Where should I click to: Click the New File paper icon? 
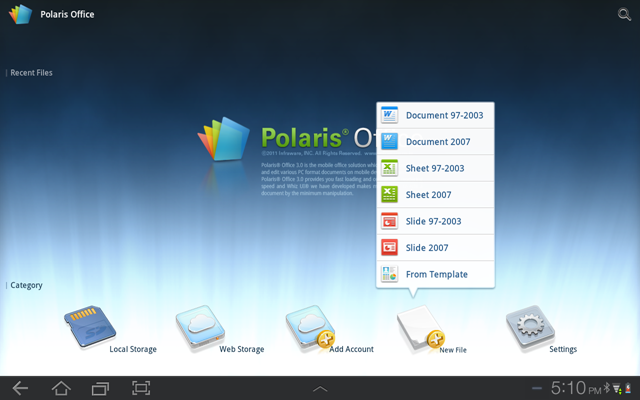420,327
